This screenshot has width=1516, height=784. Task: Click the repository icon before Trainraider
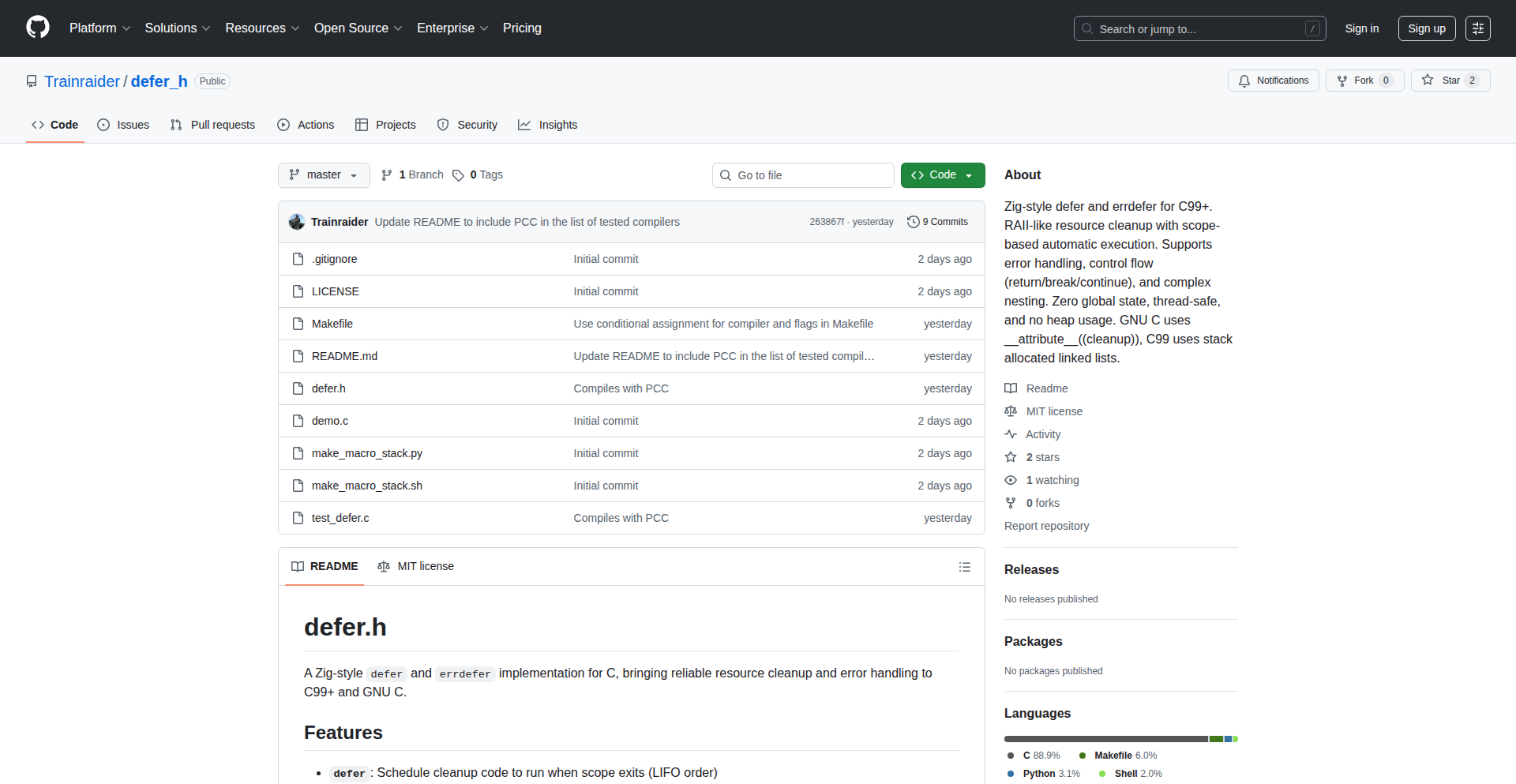(32, 81)
